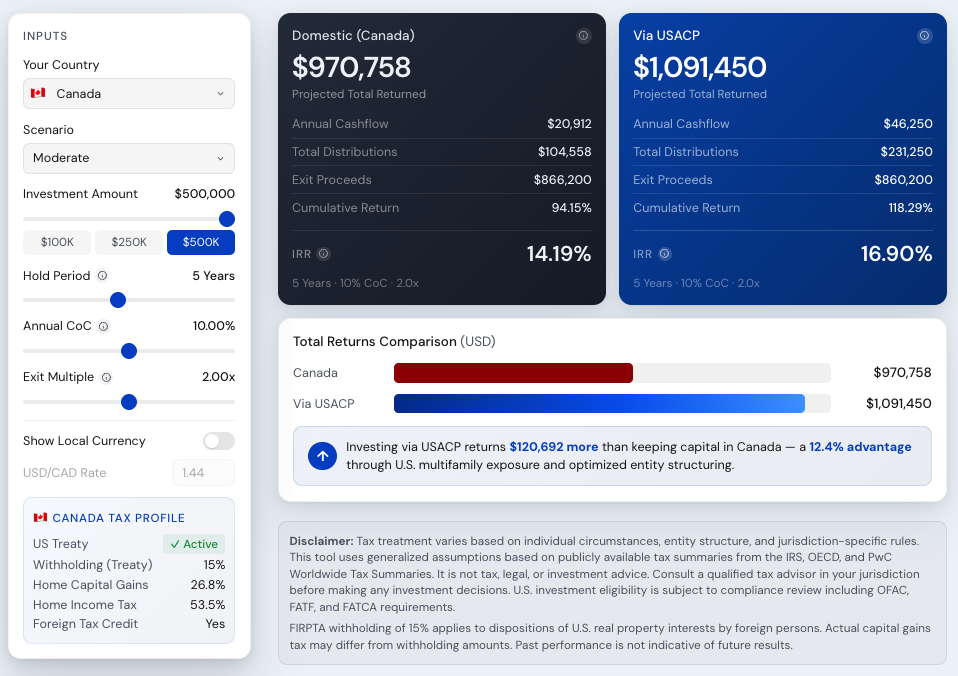958x676 pixels.
Task: Click the Foreign Tax Credit Yes value
Action: click(215, 624)
